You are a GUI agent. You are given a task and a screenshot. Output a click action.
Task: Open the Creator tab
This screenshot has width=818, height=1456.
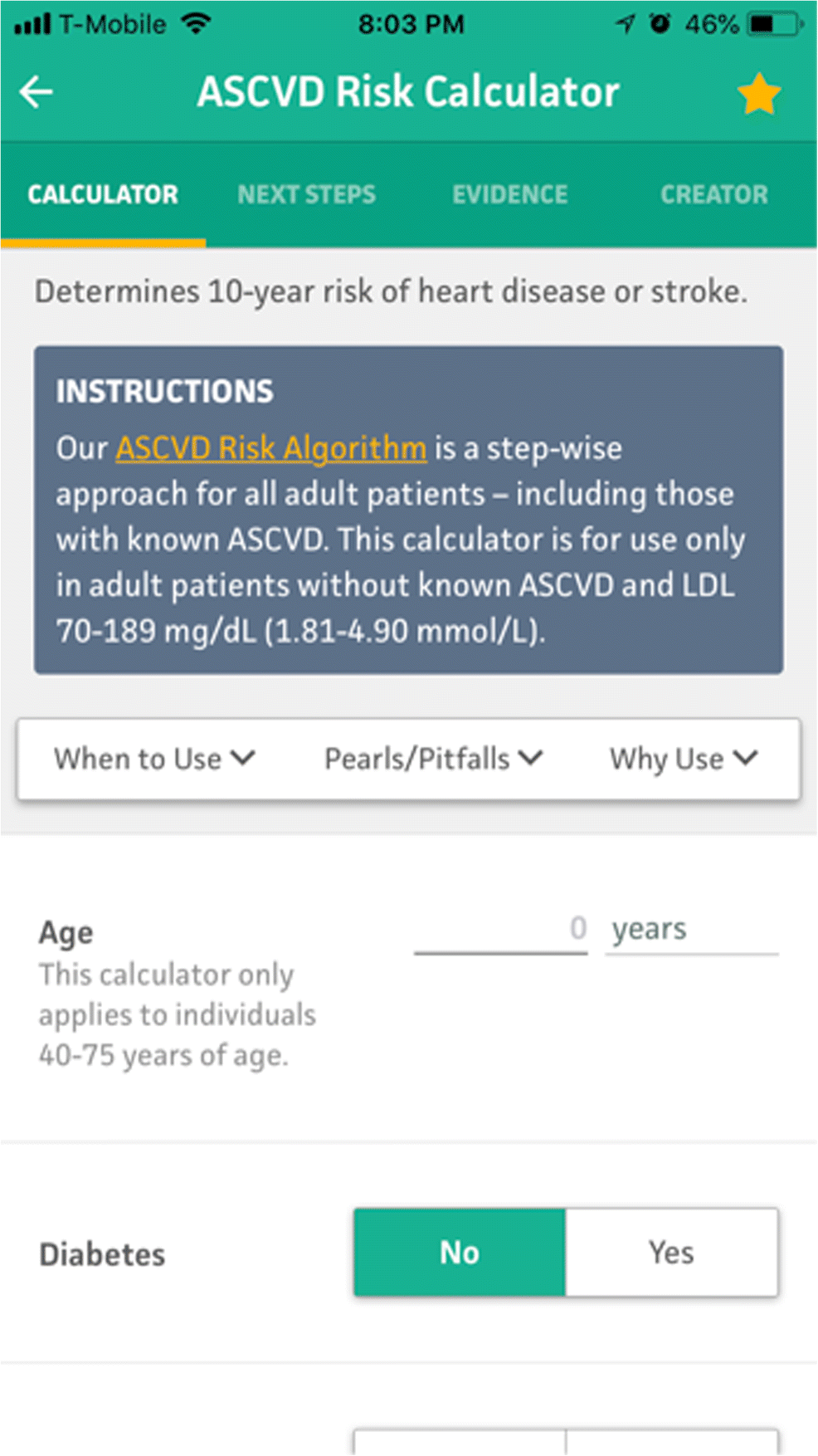tap(713, 194)
